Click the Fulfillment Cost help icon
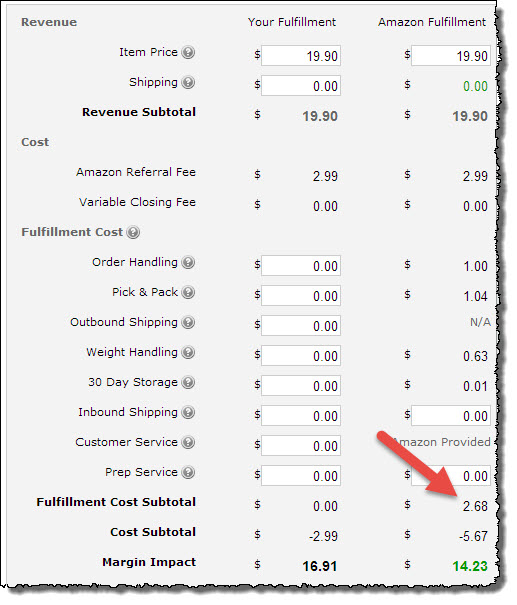This screenshot has height=605, width=517. 133,232
